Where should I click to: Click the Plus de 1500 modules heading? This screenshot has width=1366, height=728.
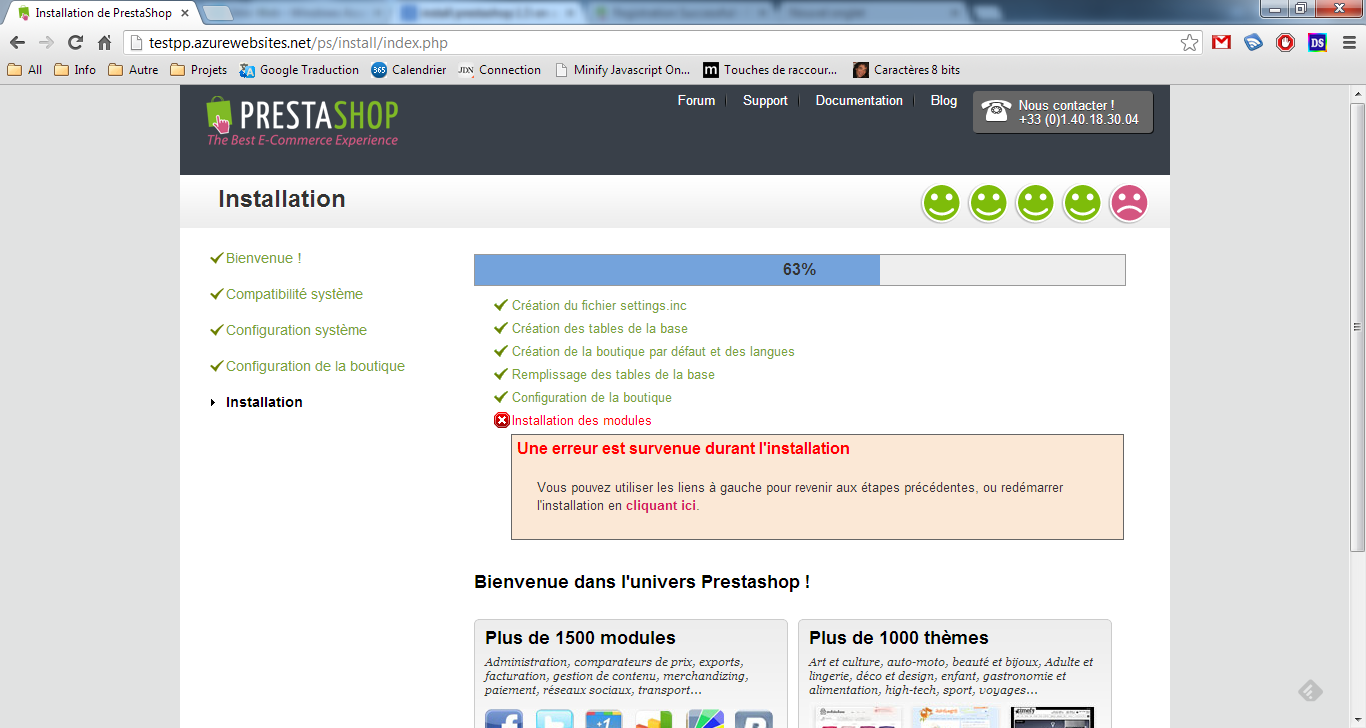pos(580,638)
